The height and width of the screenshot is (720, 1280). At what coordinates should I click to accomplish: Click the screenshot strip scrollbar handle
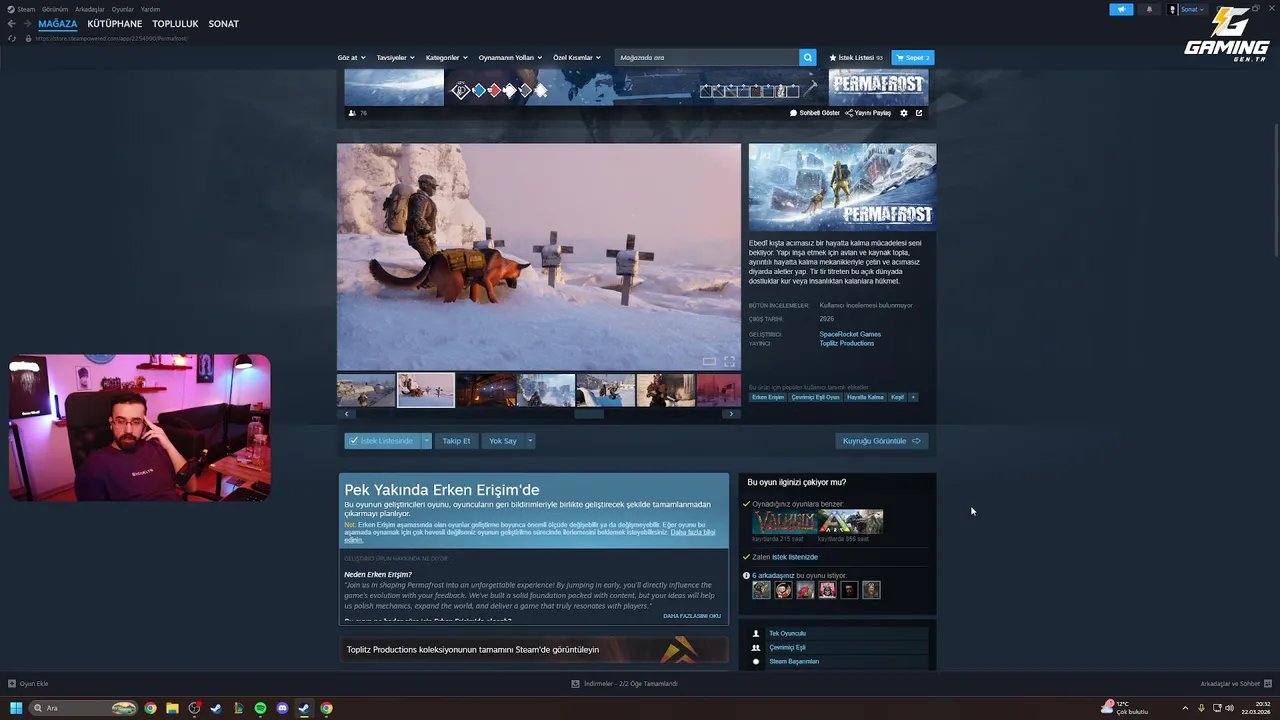[589, 413]
